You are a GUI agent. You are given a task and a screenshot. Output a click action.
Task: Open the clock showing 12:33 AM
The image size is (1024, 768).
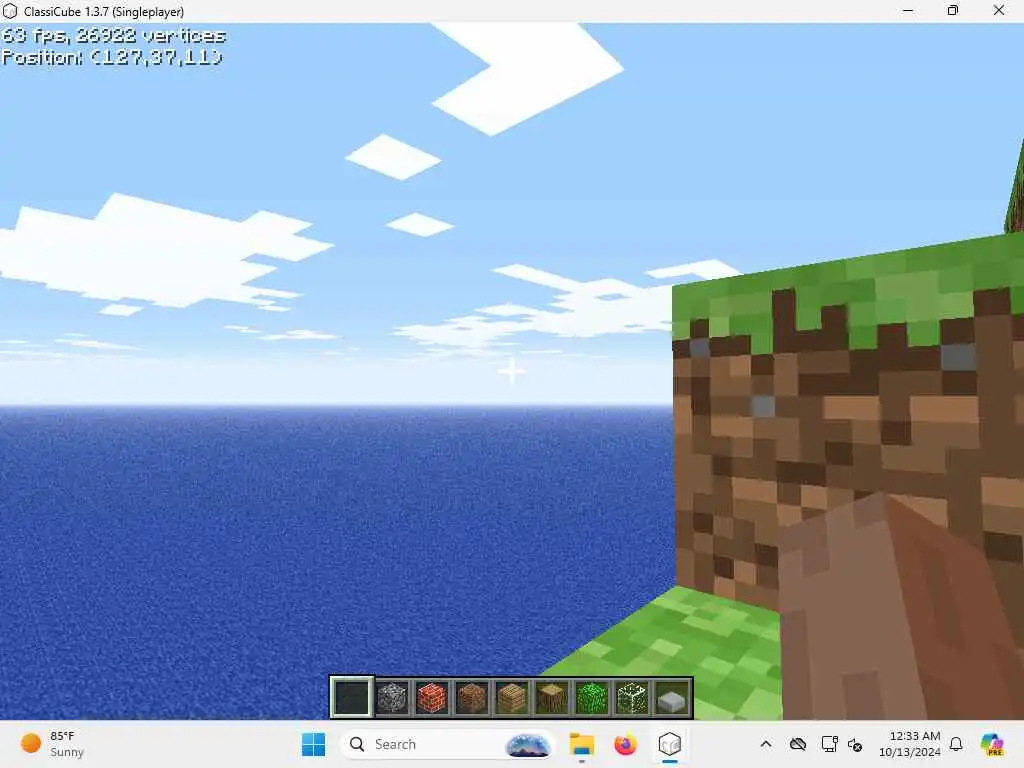pyautogui.click(x=909, y=744)
